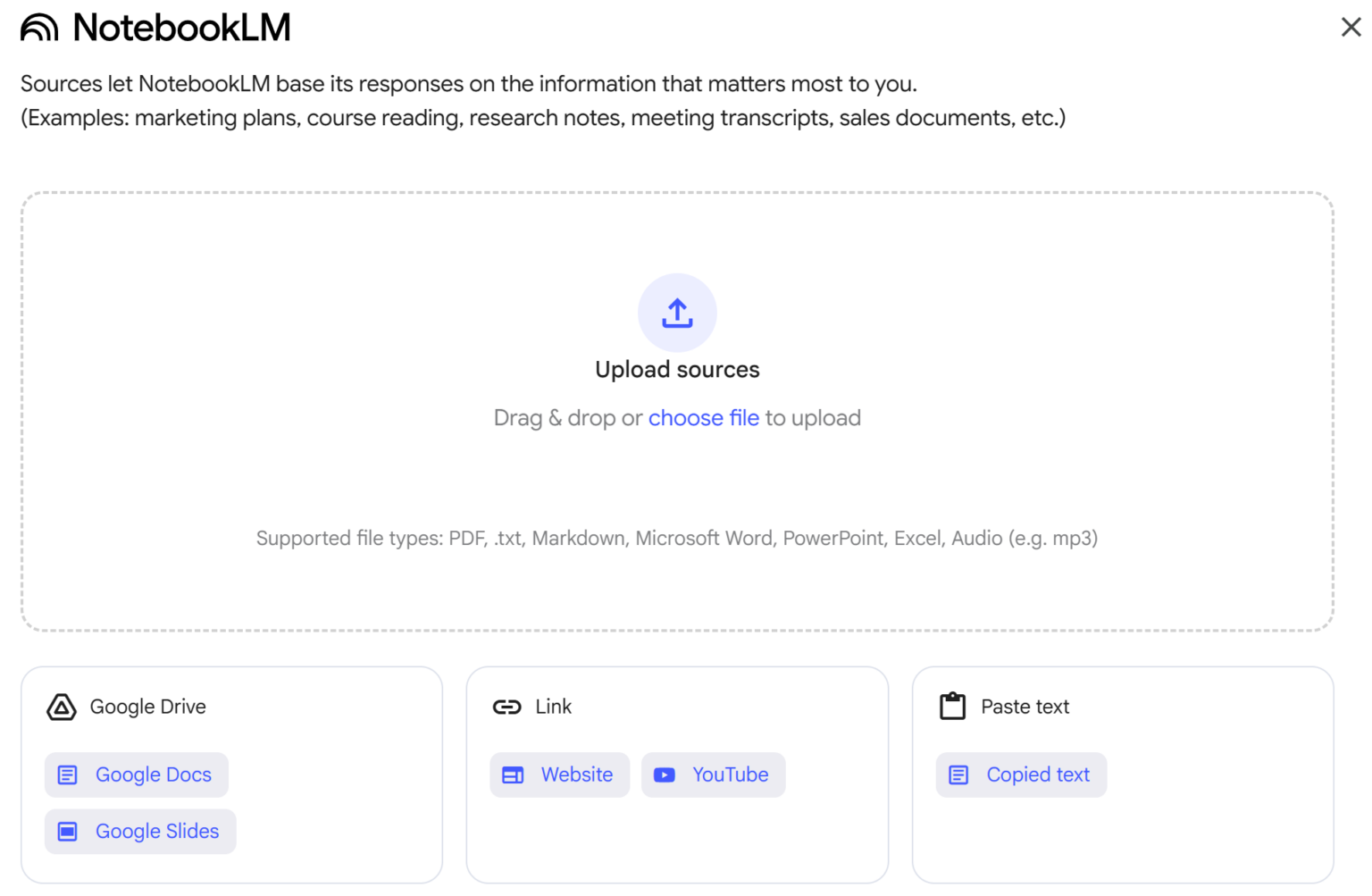The image size is (1372, 896).
Task: Click the clipboard icon beside Paste text
Action: tap(952, 705)
